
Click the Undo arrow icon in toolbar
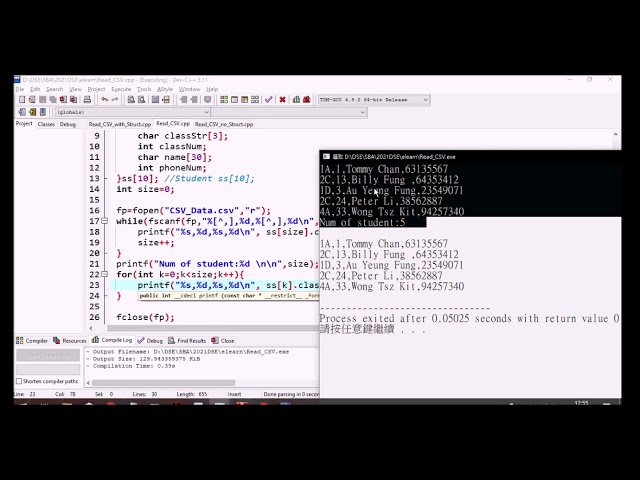[104, 100]
